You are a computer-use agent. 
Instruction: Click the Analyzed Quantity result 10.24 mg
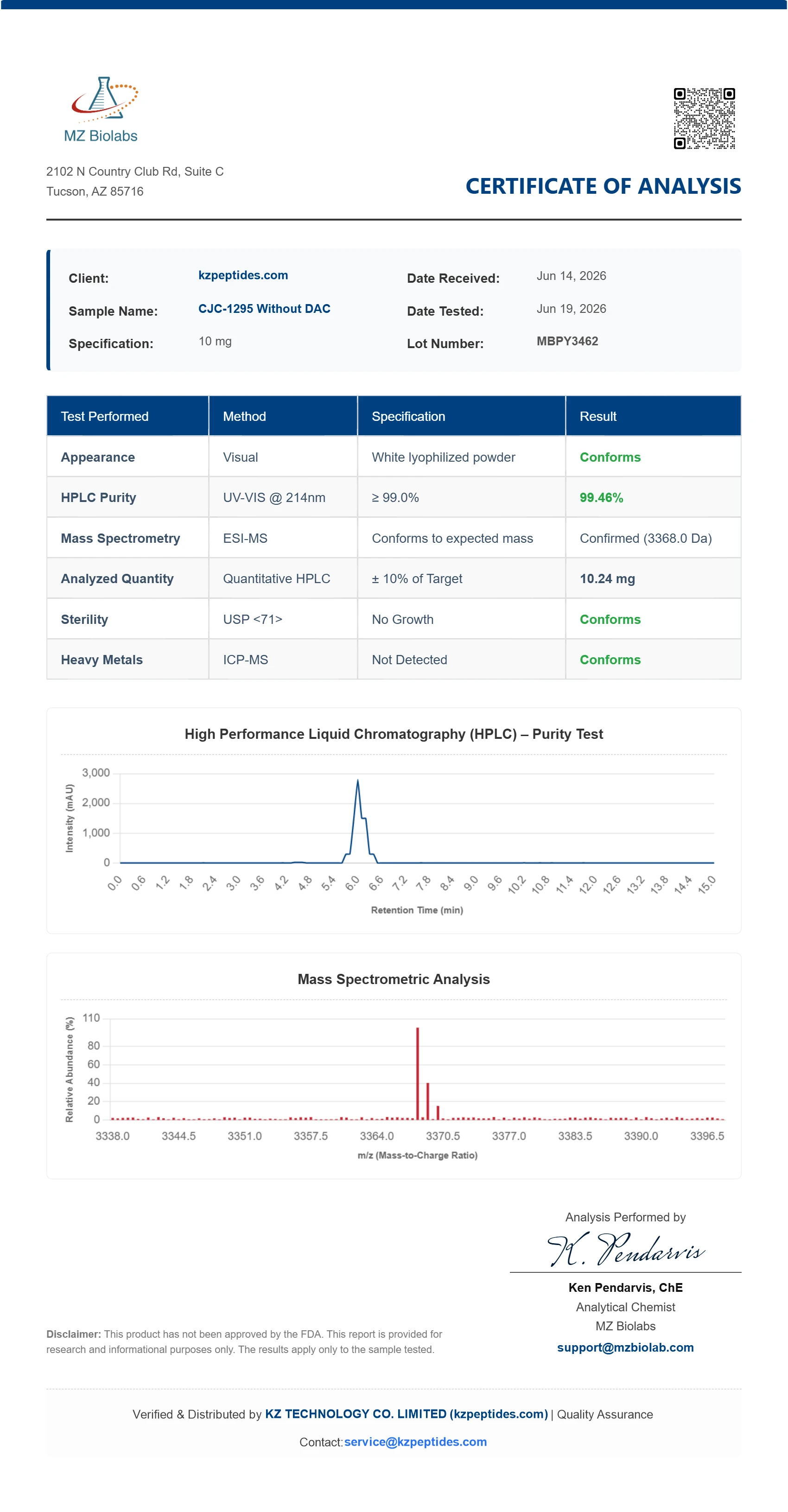point(607,579)
